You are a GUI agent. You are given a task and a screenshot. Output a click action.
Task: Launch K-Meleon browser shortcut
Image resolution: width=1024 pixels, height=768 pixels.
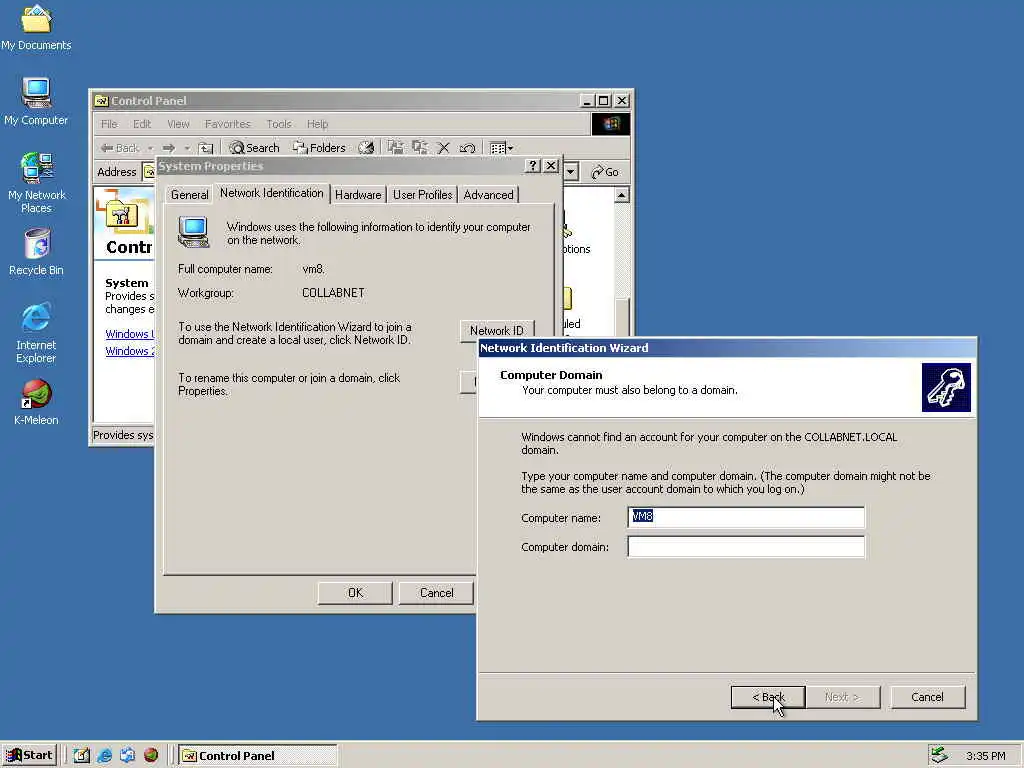pos(37,402)
